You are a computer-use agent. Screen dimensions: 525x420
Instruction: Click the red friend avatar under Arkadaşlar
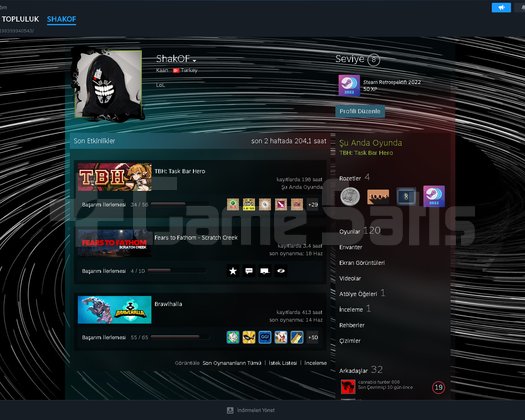tap(348, 388)
